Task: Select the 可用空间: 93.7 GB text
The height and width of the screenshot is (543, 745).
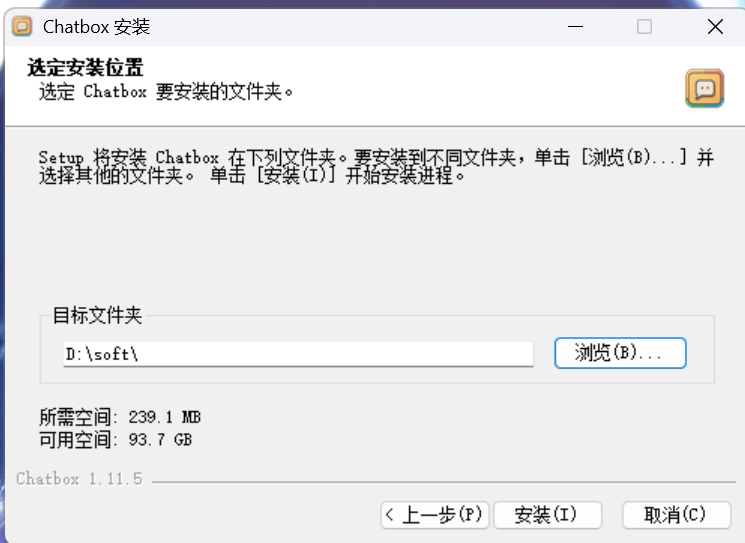Action: coord(115,440)
